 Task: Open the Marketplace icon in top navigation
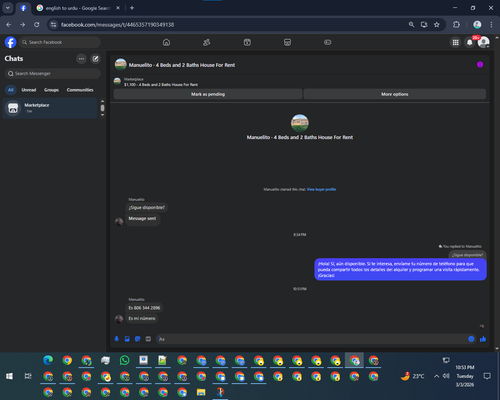pyautogui.click(x=287, y=42)
